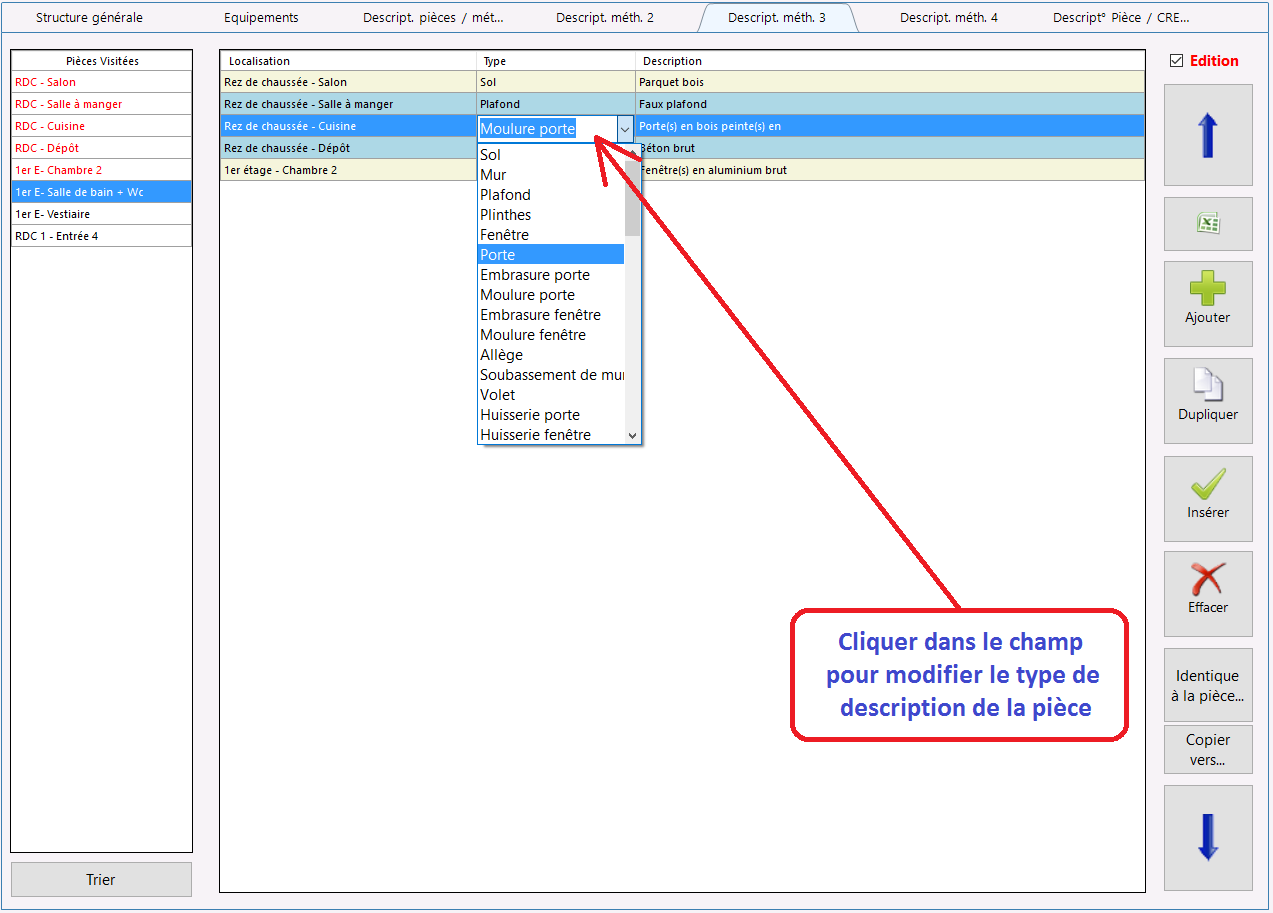Image resolution: width=1273 pixels, height=913 pixels.
Task: Toggle the Edition checkbox
Action: click(x=1176, y=61)
